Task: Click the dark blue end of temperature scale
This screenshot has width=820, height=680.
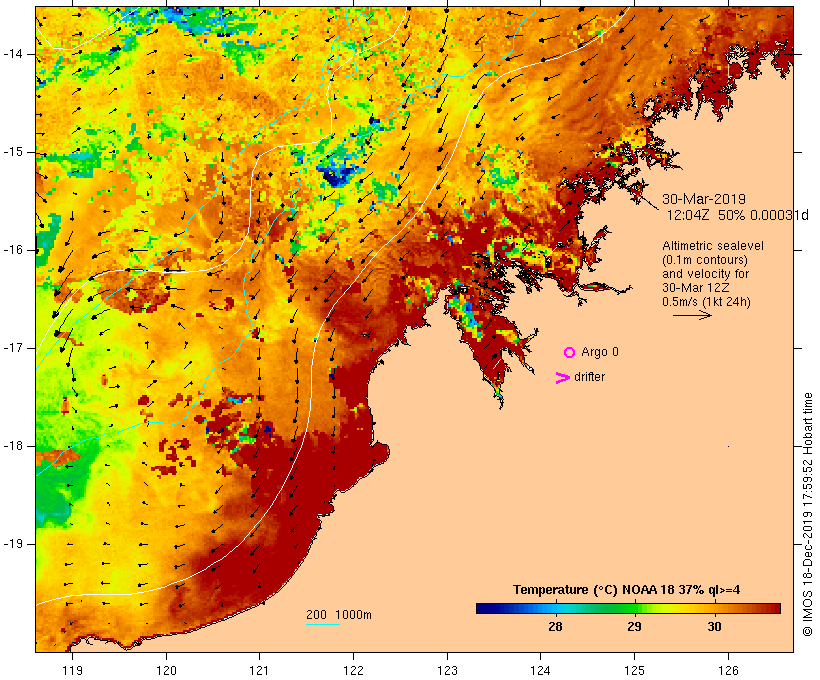Action: click(484, 608)
